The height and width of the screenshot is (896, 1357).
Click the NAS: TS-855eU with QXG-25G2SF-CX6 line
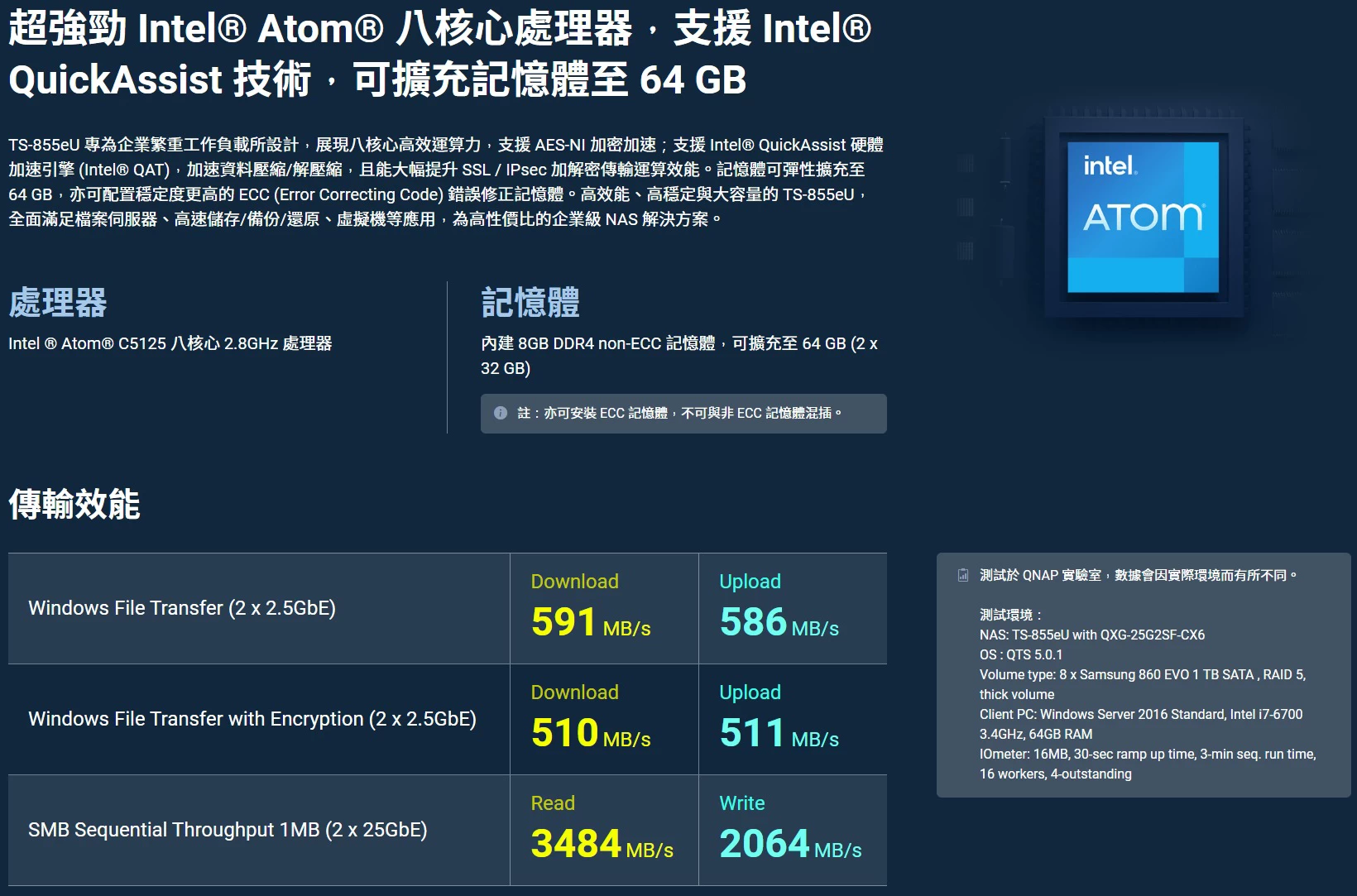(1092, 635)
